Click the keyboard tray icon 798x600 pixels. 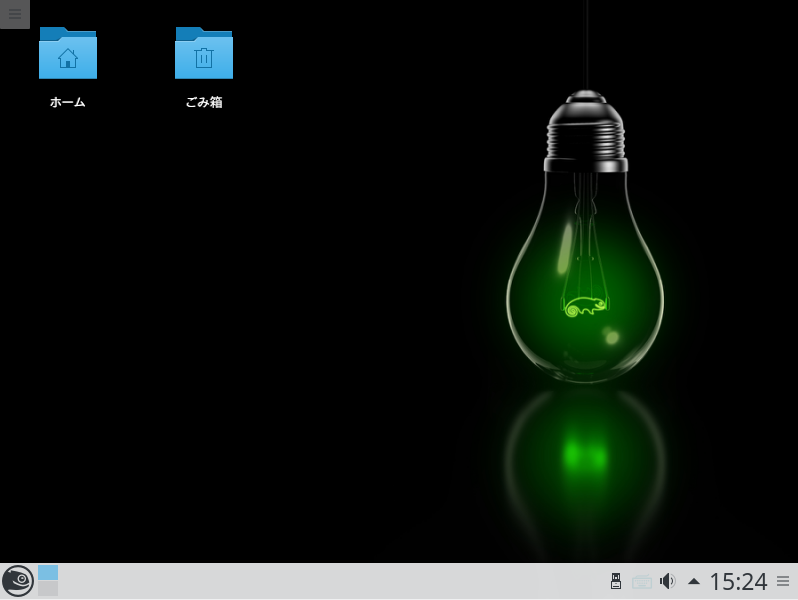[x=642, y=581]
